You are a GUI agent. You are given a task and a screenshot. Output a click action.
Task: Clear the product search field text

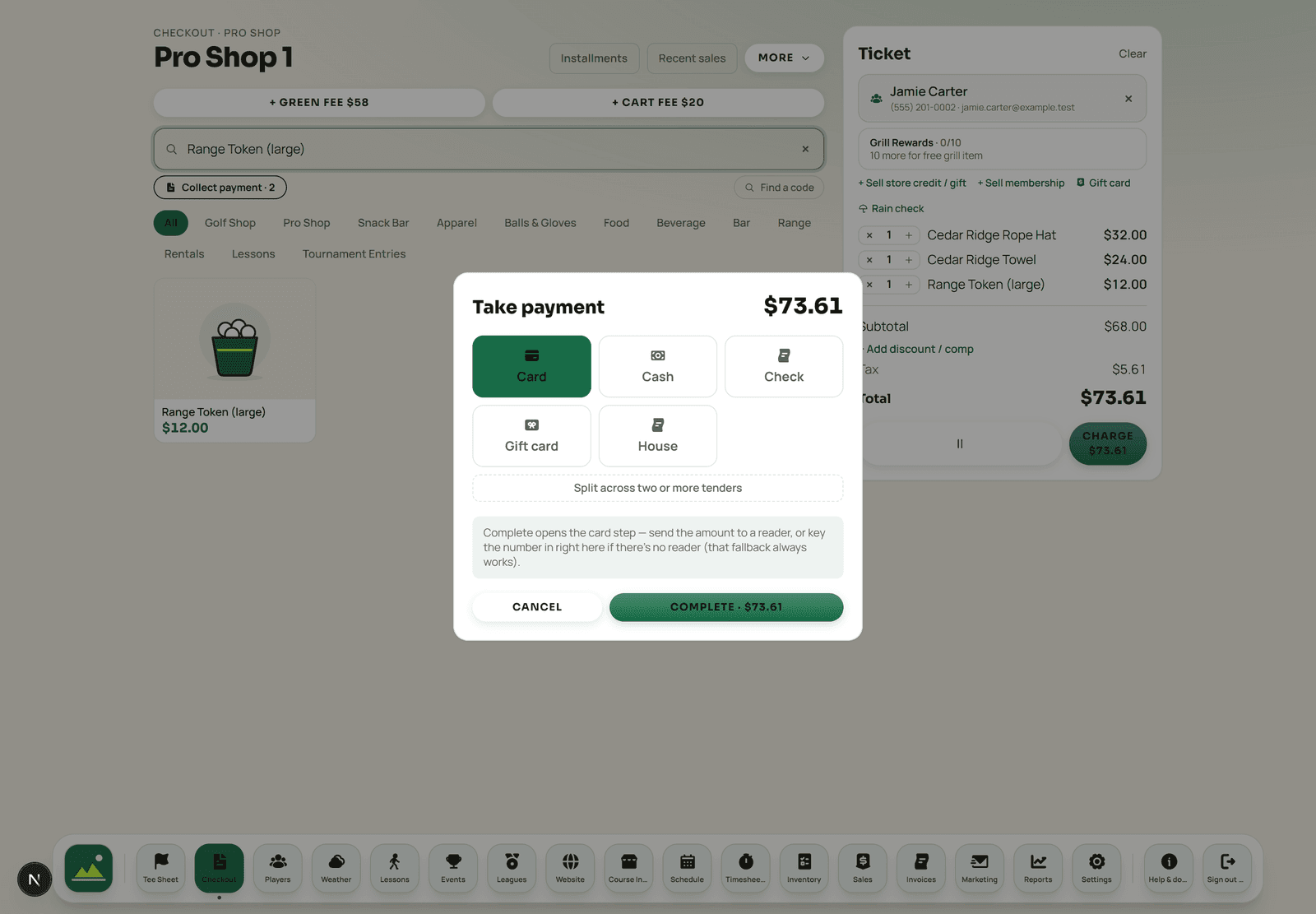tap(805, 149)
